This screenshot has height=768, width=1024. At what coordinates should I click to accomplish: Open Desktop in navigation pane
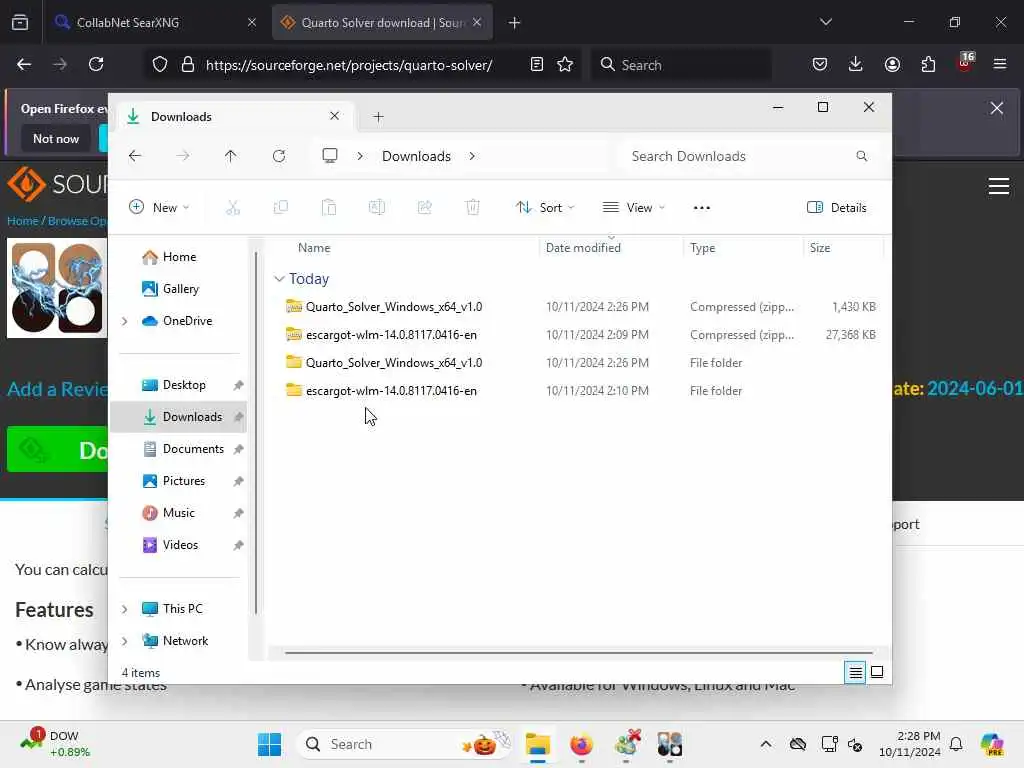coord(184,385)
